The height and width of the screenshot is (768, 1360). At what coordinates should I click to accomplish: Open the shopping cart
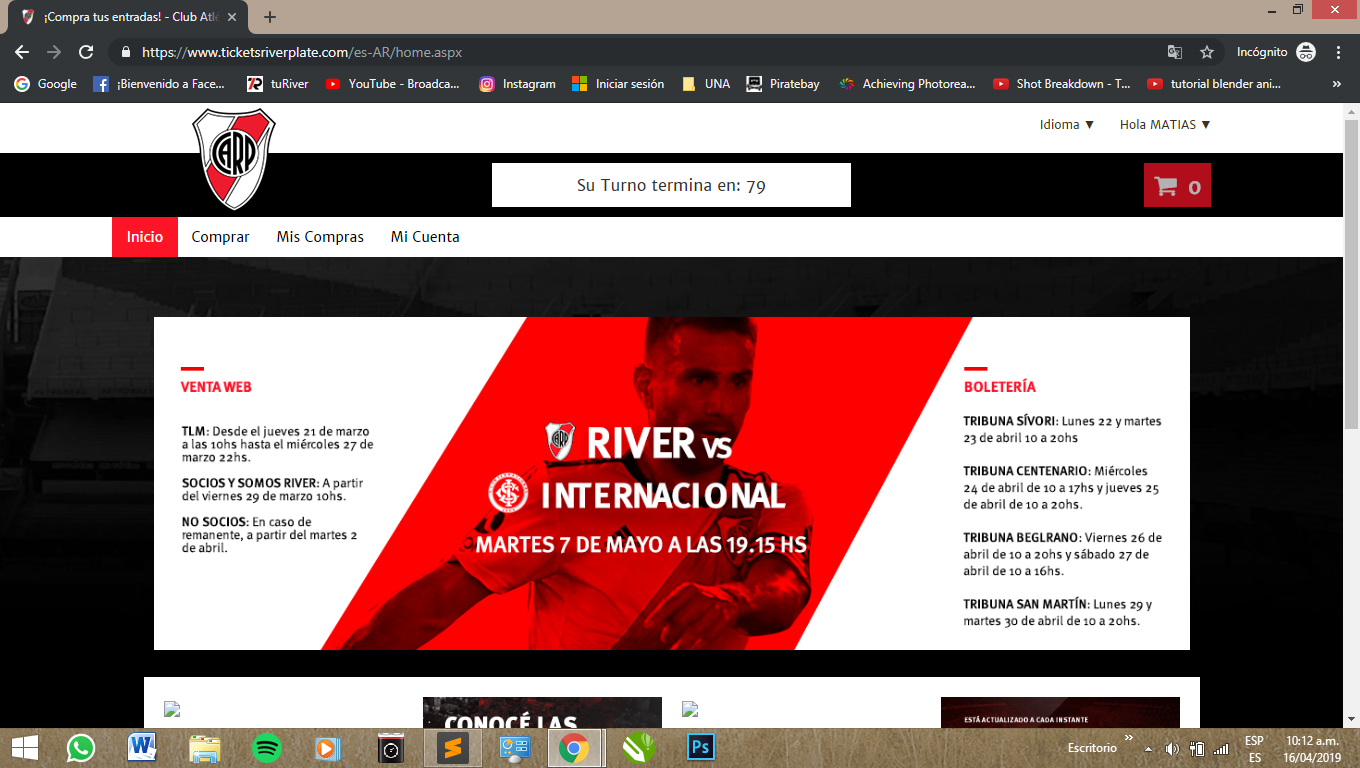click(1177, 185)
